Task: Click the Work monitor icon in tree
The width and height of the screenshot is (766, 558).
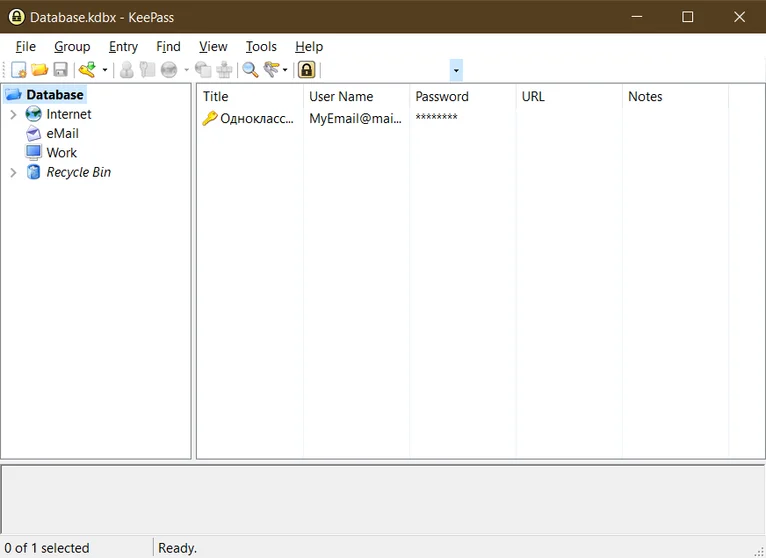Action: [x=34, y=153]
